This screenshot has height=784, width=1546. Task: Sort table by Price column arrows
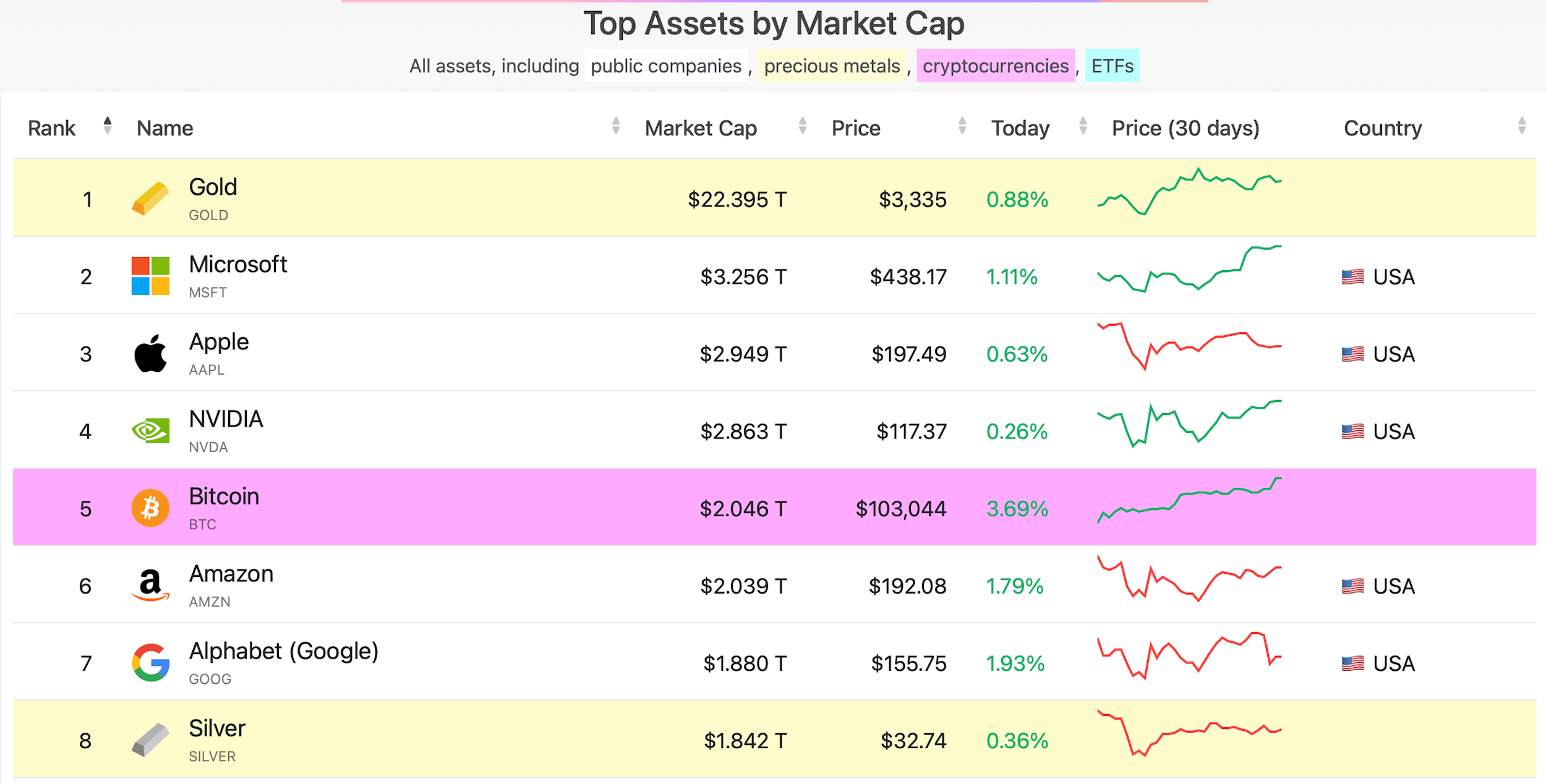pos(962,126)
